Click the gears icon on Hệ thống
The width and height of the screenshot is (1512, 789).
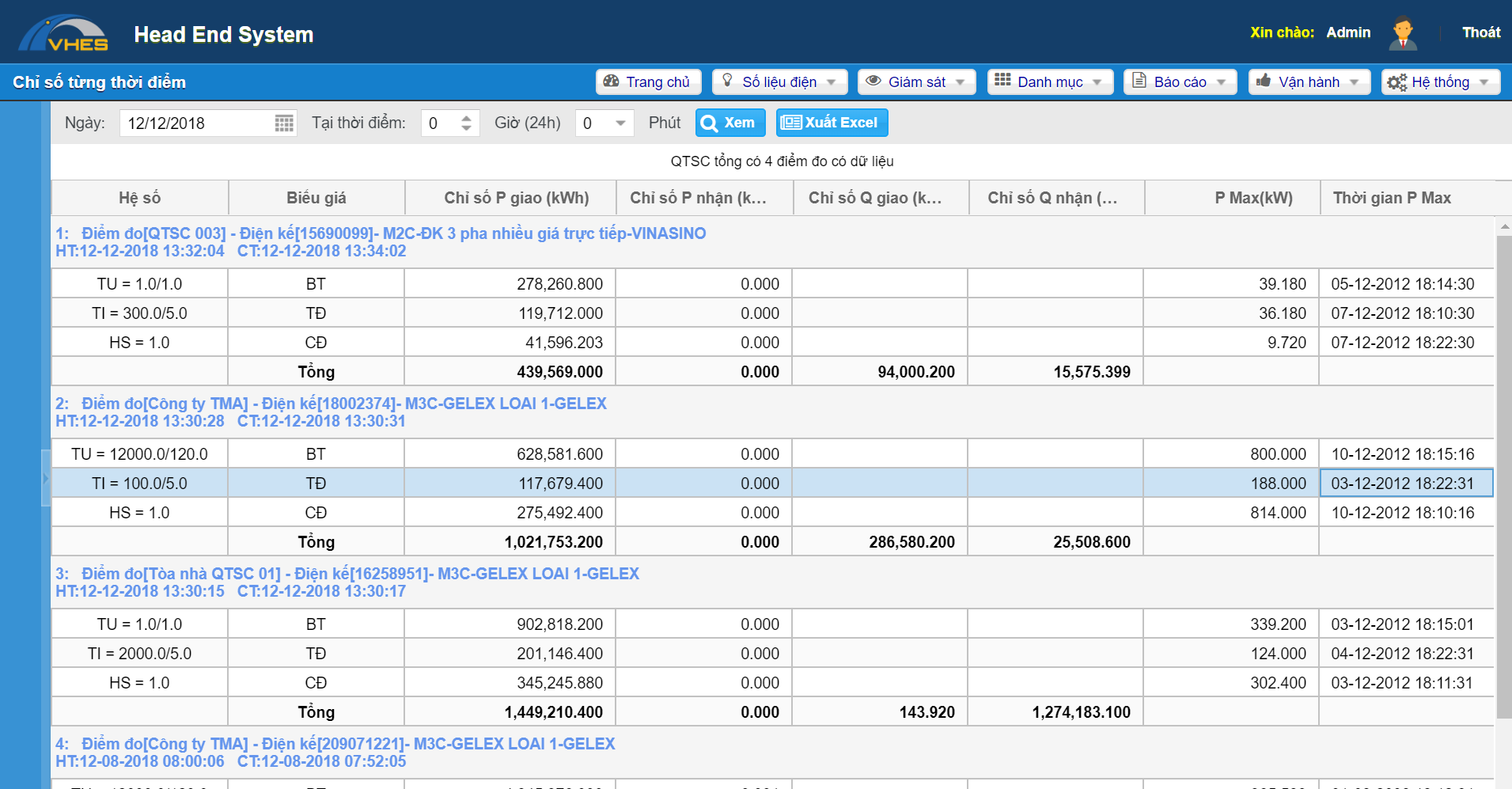(1397, 82)
